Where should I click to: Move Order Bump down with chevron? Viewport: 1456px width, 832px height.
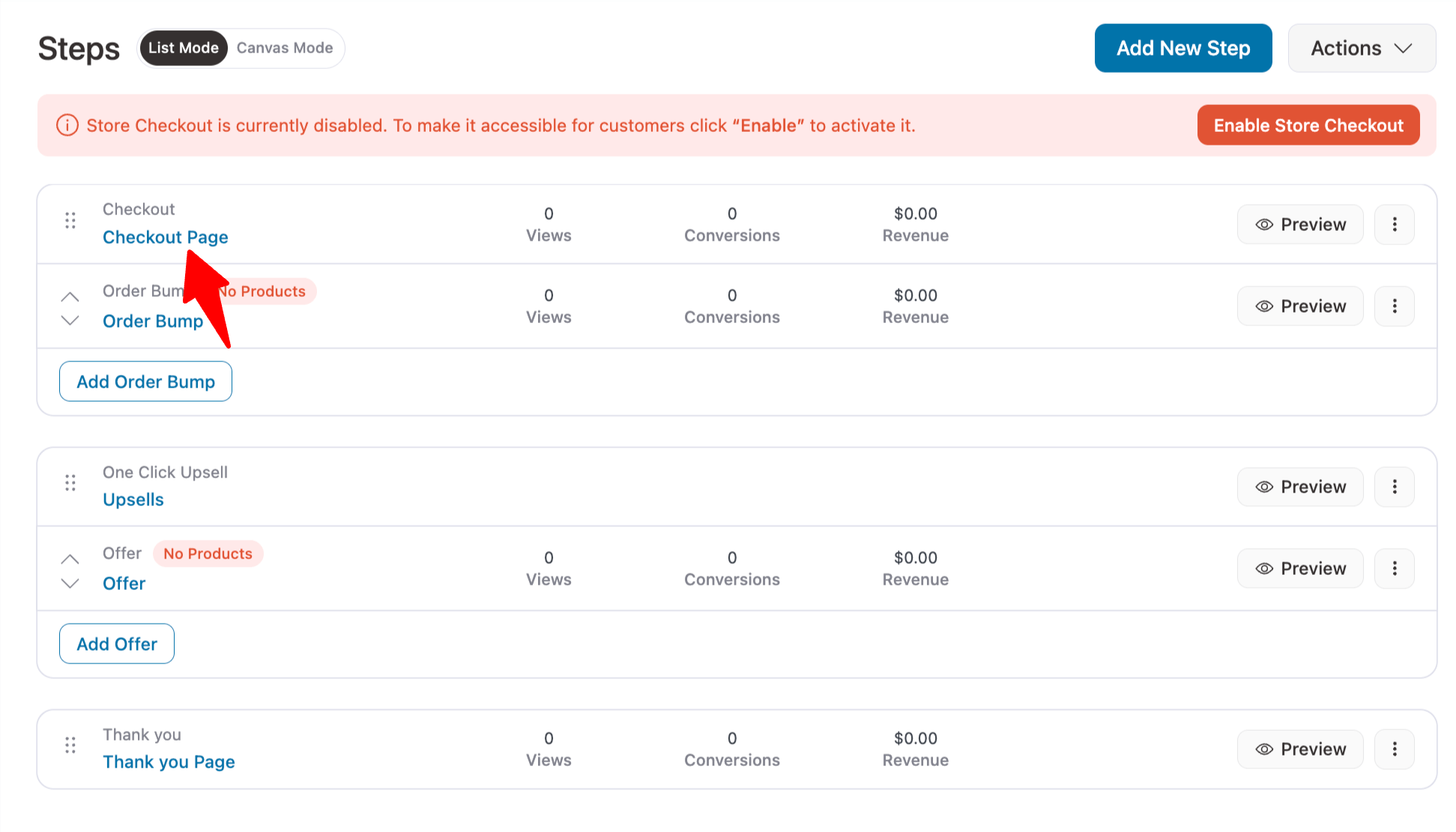(70, 321)
